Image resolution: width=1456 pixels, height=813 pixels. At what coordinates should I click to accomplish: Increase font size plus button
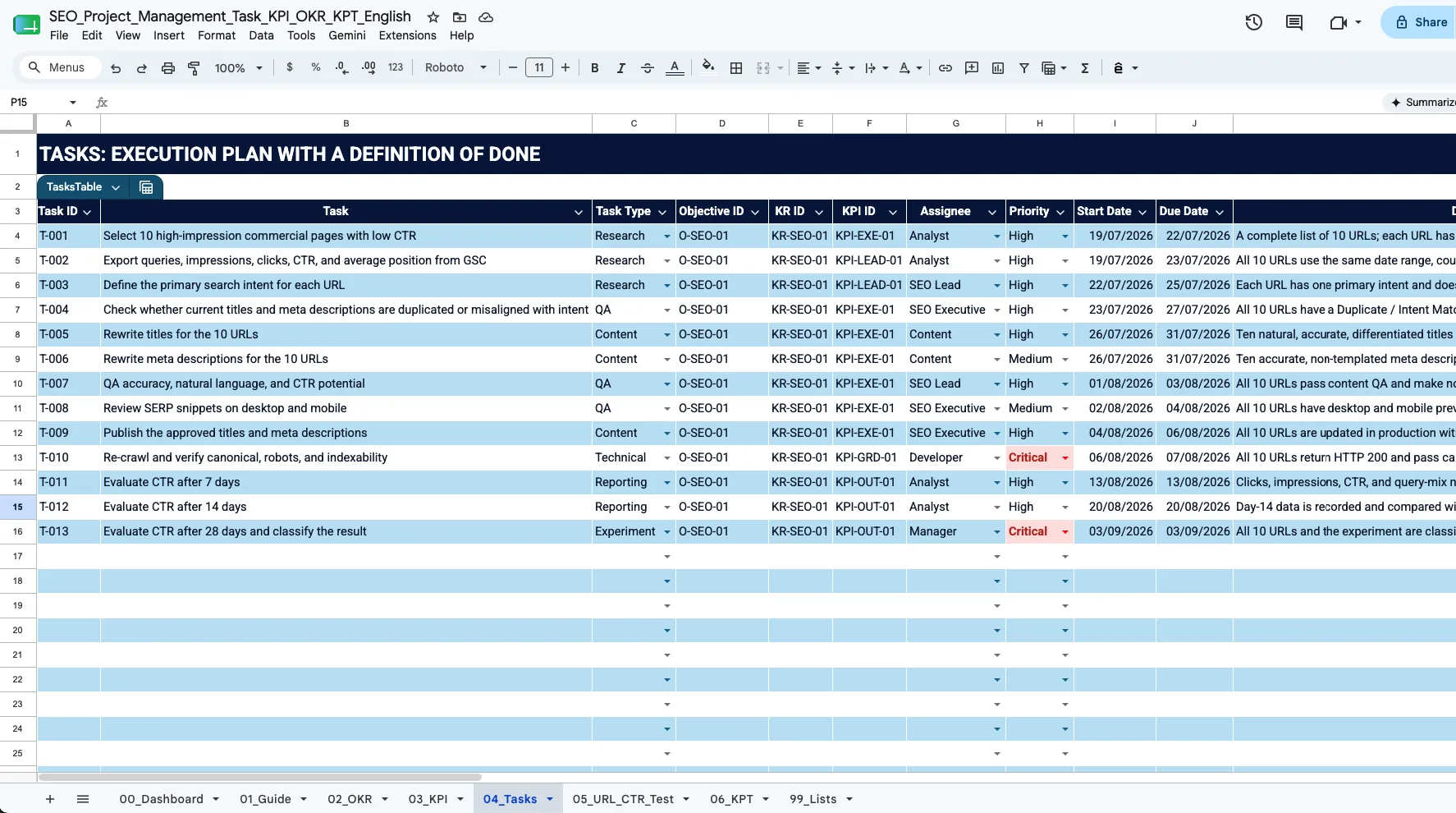(x=565, y=68)
